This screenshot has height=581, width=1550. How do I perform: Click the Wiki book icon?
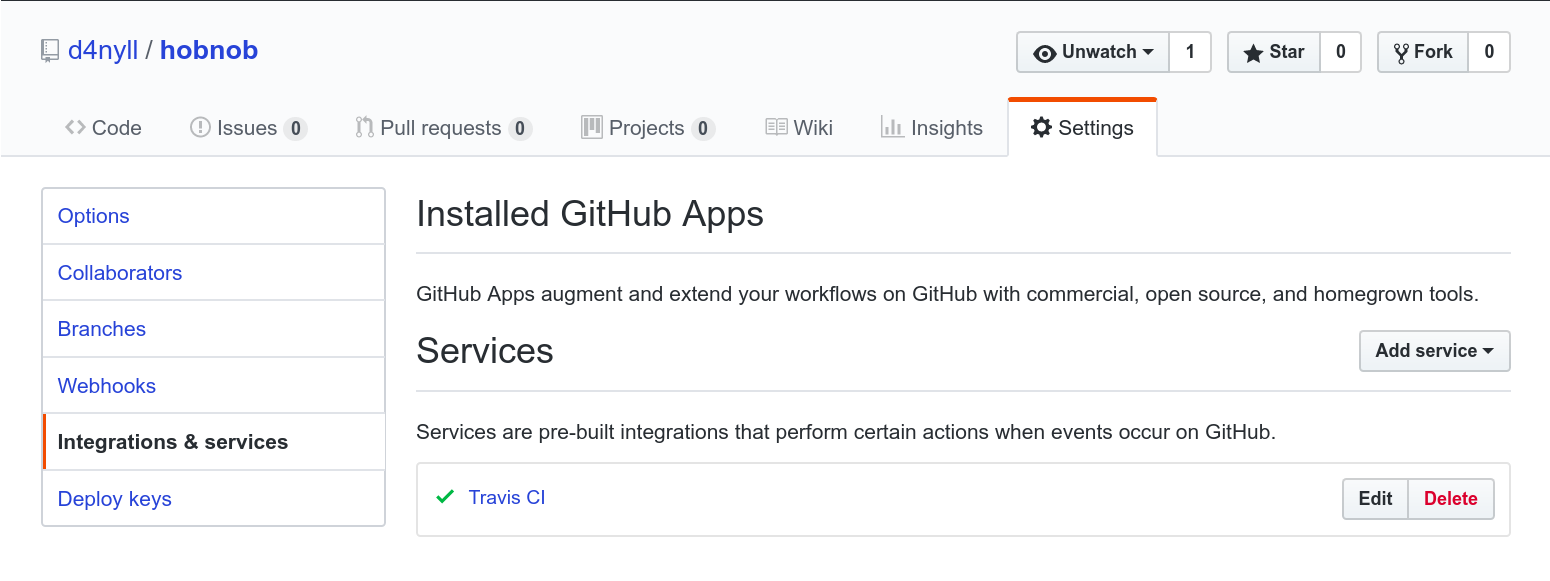(776, 127)
